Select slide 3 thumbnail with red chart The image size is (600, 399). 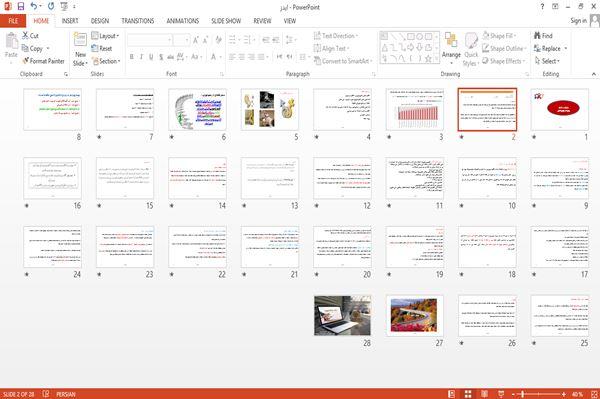click(414, 109)
